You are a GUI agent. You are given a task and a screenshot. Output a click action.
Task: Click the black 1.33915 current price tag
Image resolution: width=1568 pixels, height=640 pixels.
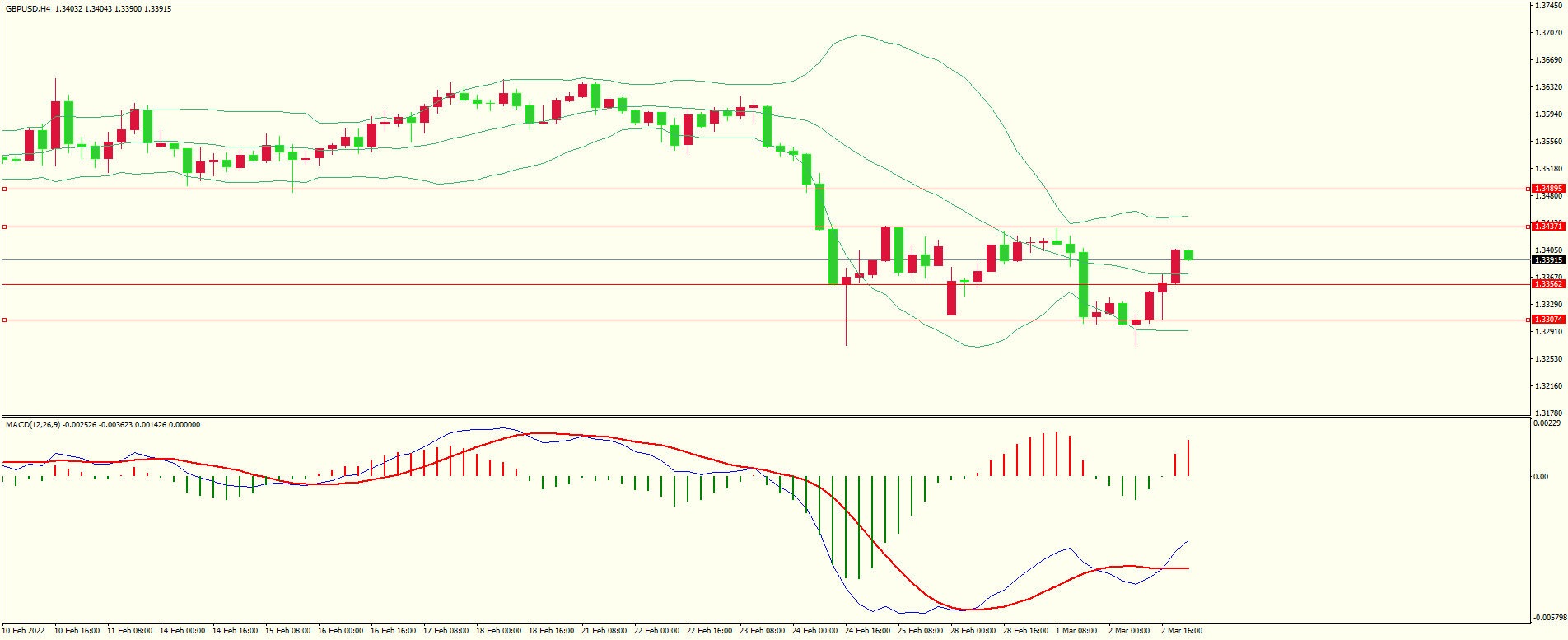(1547, 260)
